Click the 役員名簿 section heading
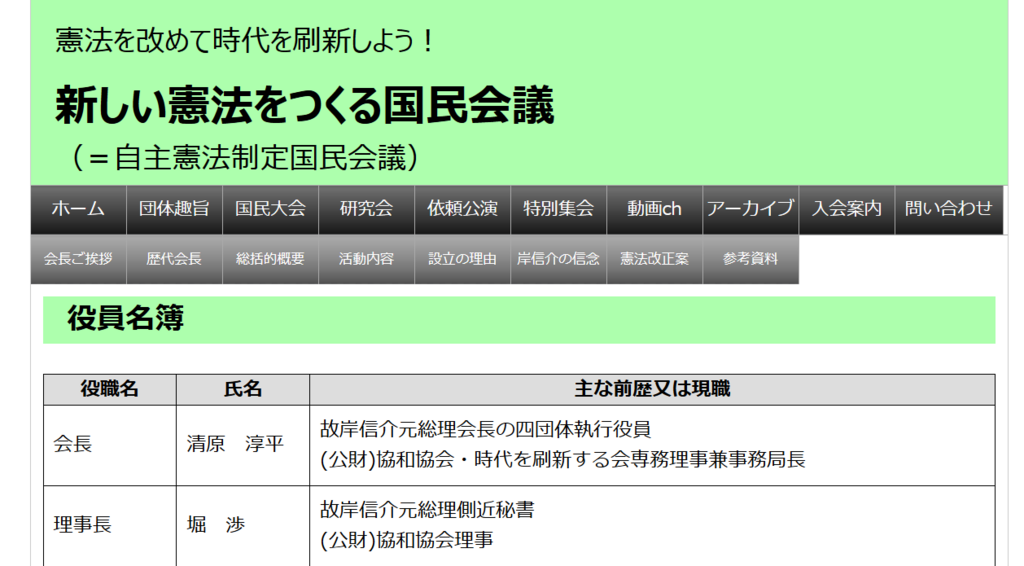The image size is (1024, 566). [x=125, y=319]
